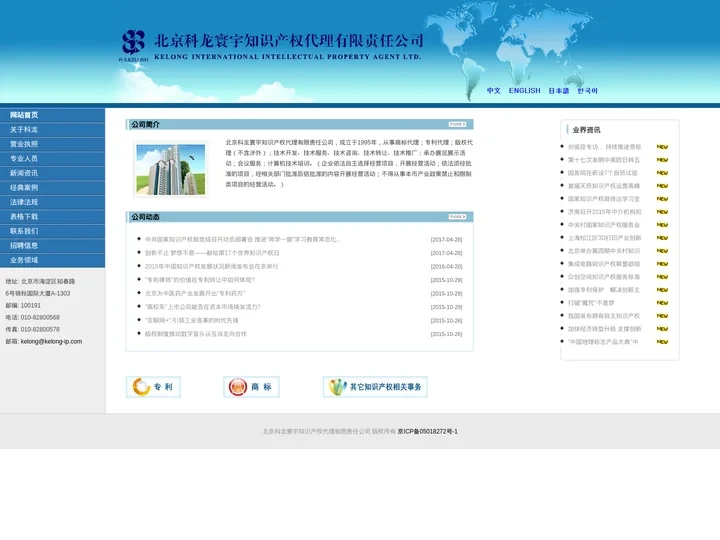Open the first industry news item under 业界资讯
720x540 pixels.
[604, 147]
